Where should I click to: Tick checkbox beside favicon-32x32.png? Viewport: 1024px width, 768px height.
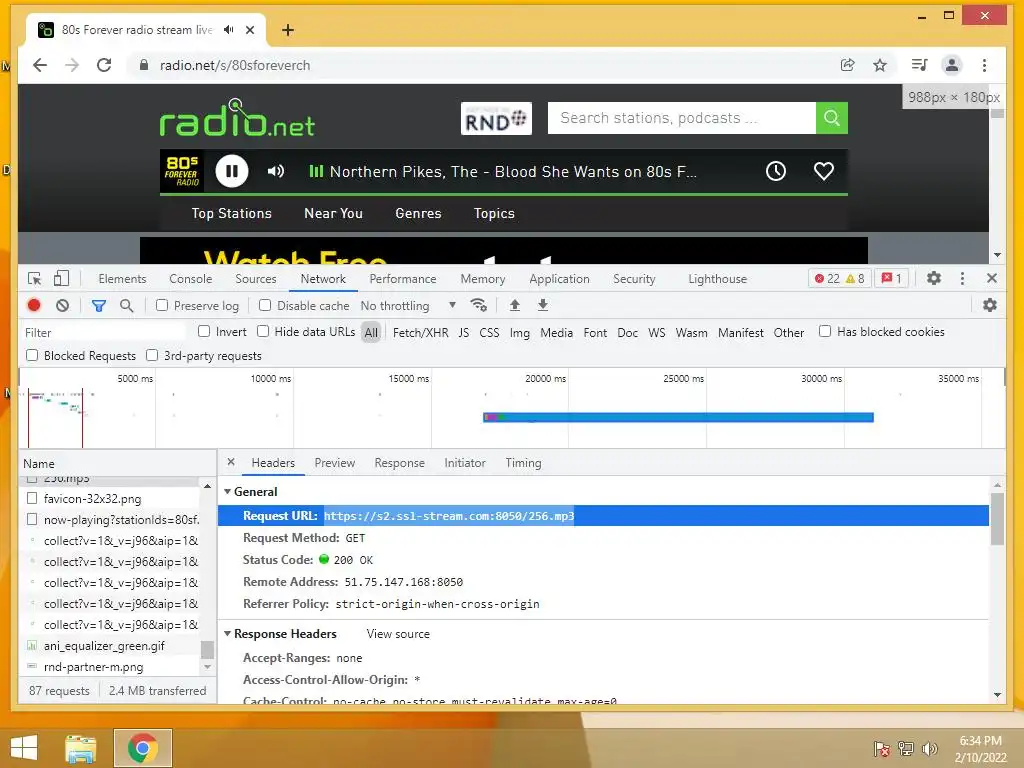click(x=31, y=498)
